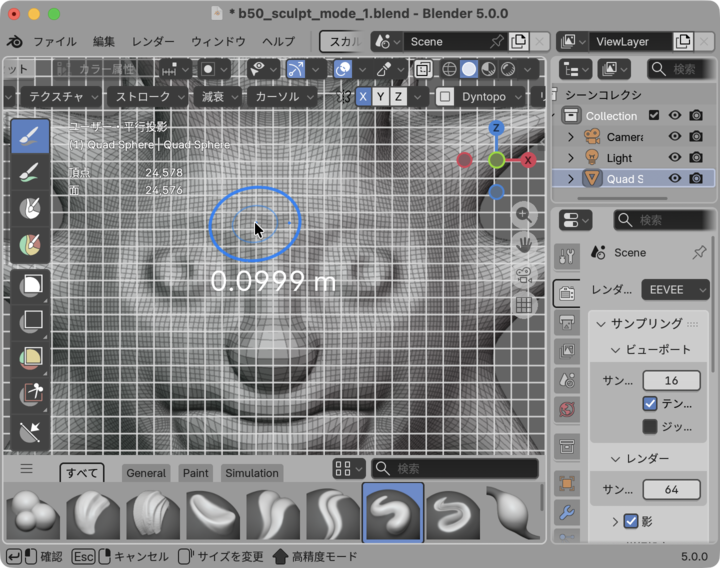Select the Blob three-spheres brush thumbnail
Screen dimensions: 720x568
pyautogui.click(x=33, y=512)
